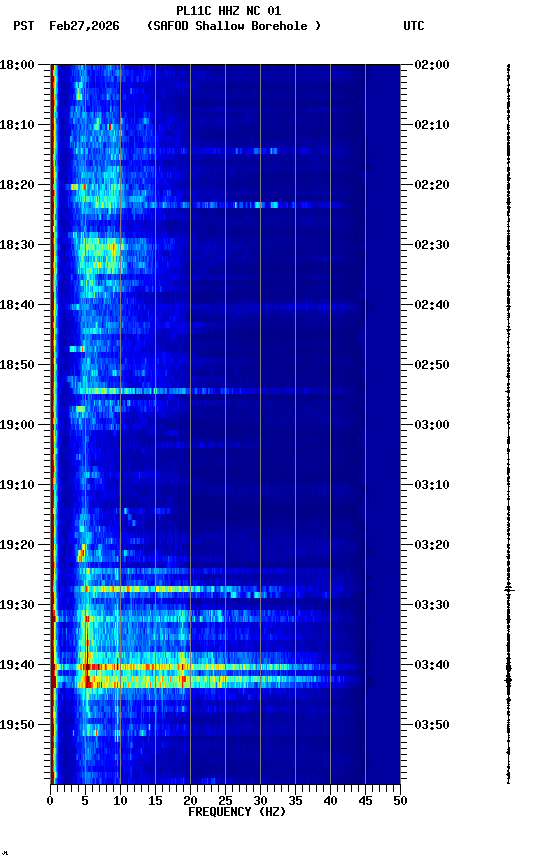Click the 19:50 PST time label
The height and width of the screenshot is (864, 552).
[x=17, y=725]
